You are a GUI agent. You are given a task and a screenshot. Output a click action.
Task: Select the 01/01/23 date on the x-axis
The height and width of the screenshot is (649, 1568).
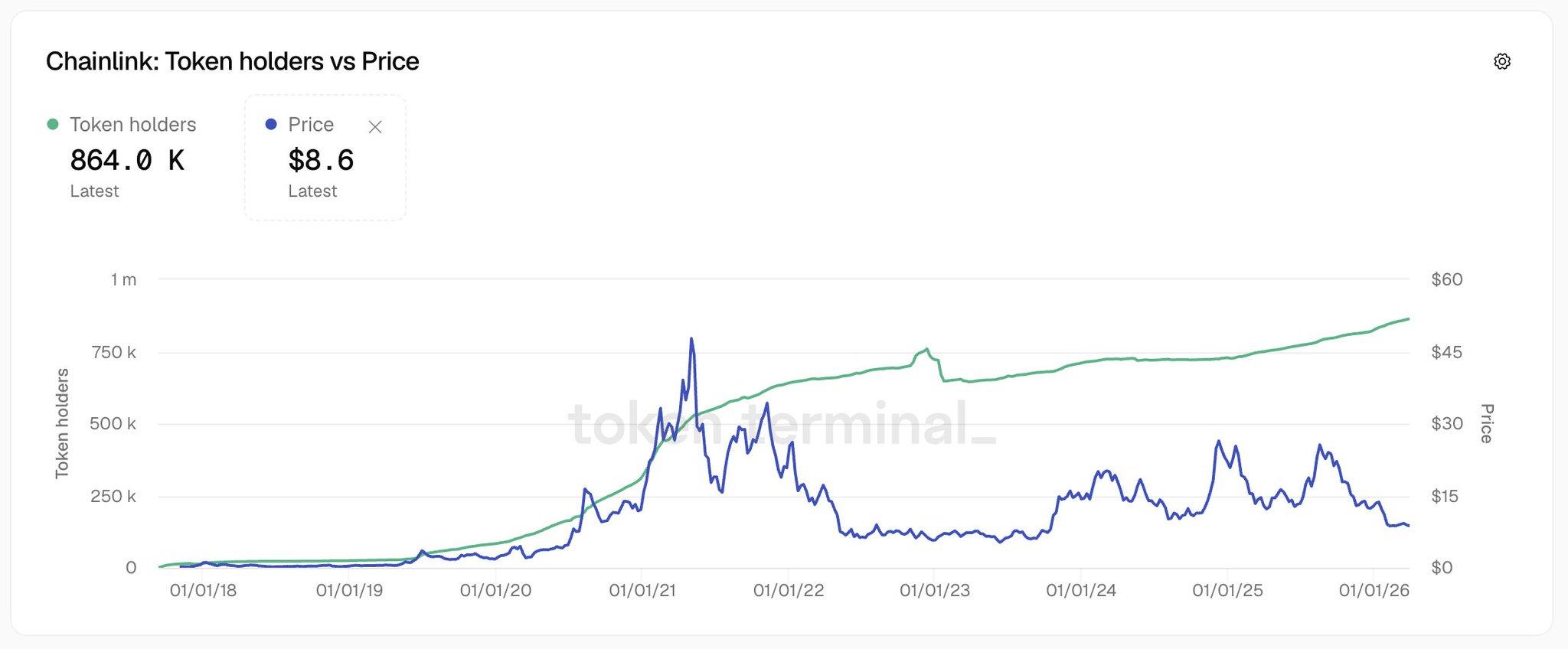click(x=935, y=591)
